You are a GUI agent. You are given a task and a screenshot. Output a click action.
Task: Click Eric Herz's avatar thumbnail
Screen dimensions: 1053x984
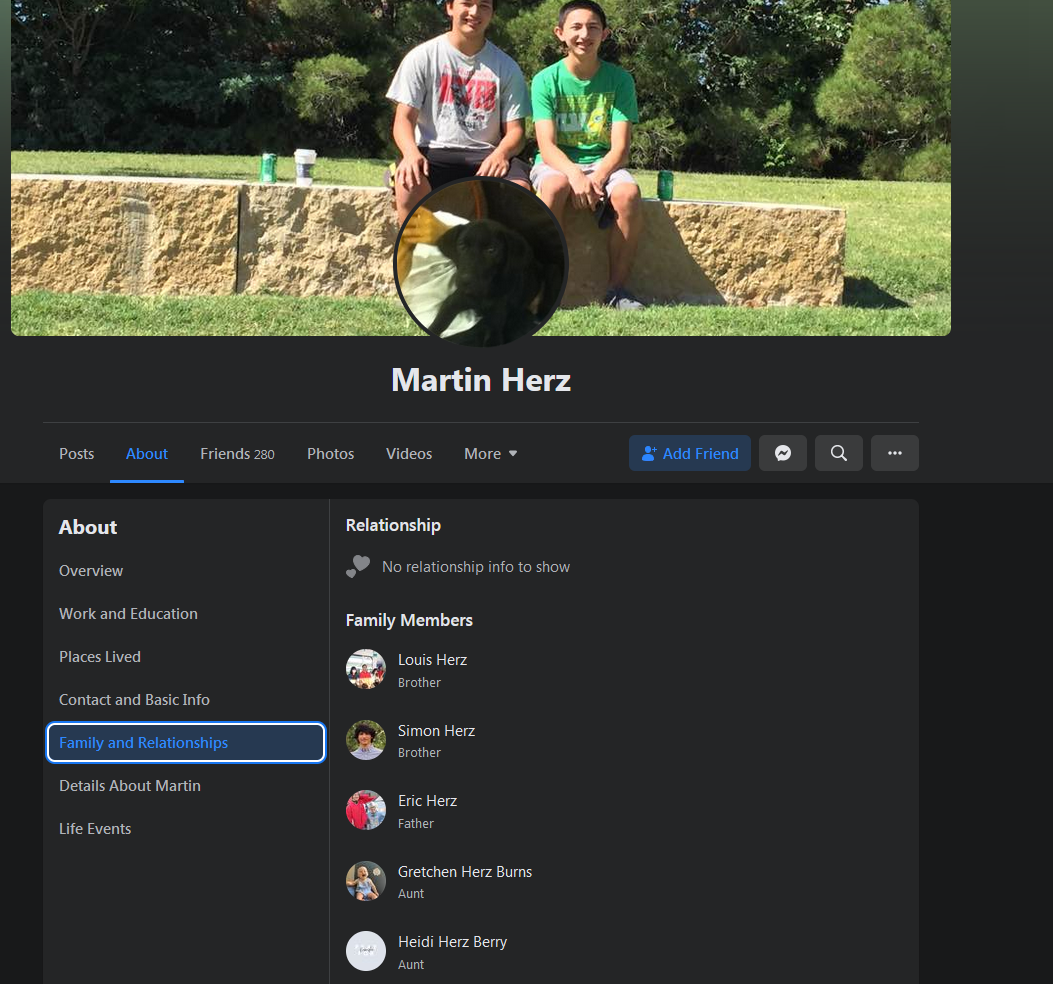(x=366, y=810)
